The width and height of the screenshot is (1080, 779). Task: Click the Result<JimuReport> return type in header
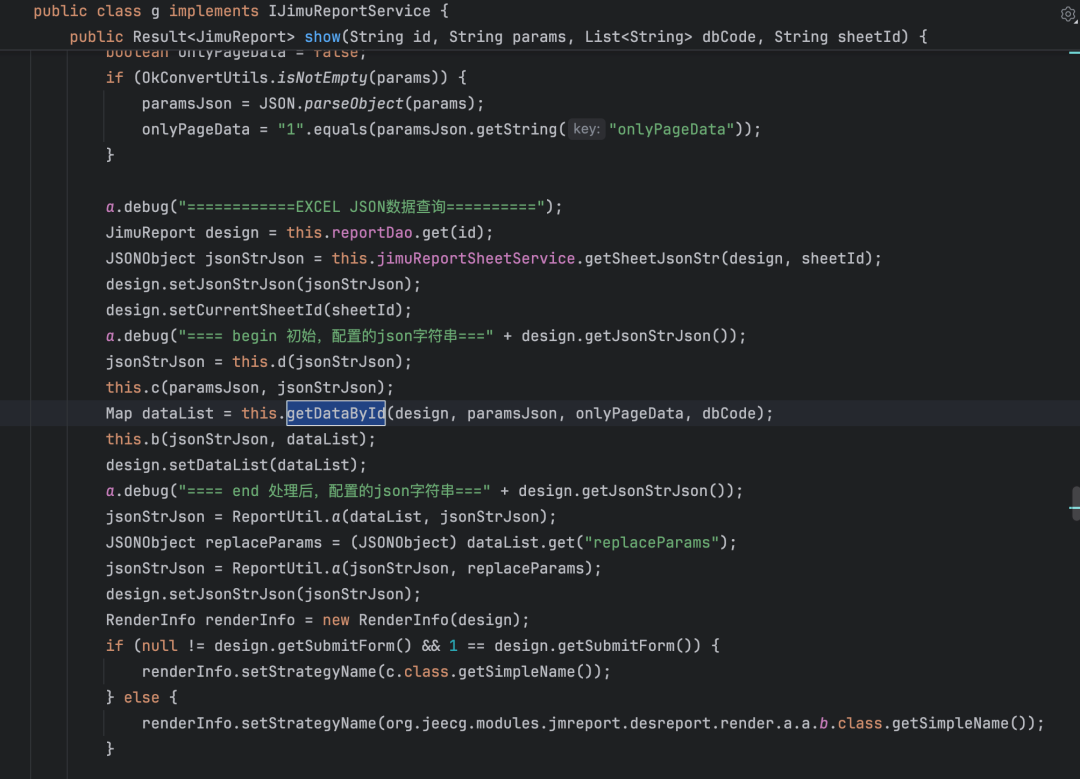tap(214, 37)
